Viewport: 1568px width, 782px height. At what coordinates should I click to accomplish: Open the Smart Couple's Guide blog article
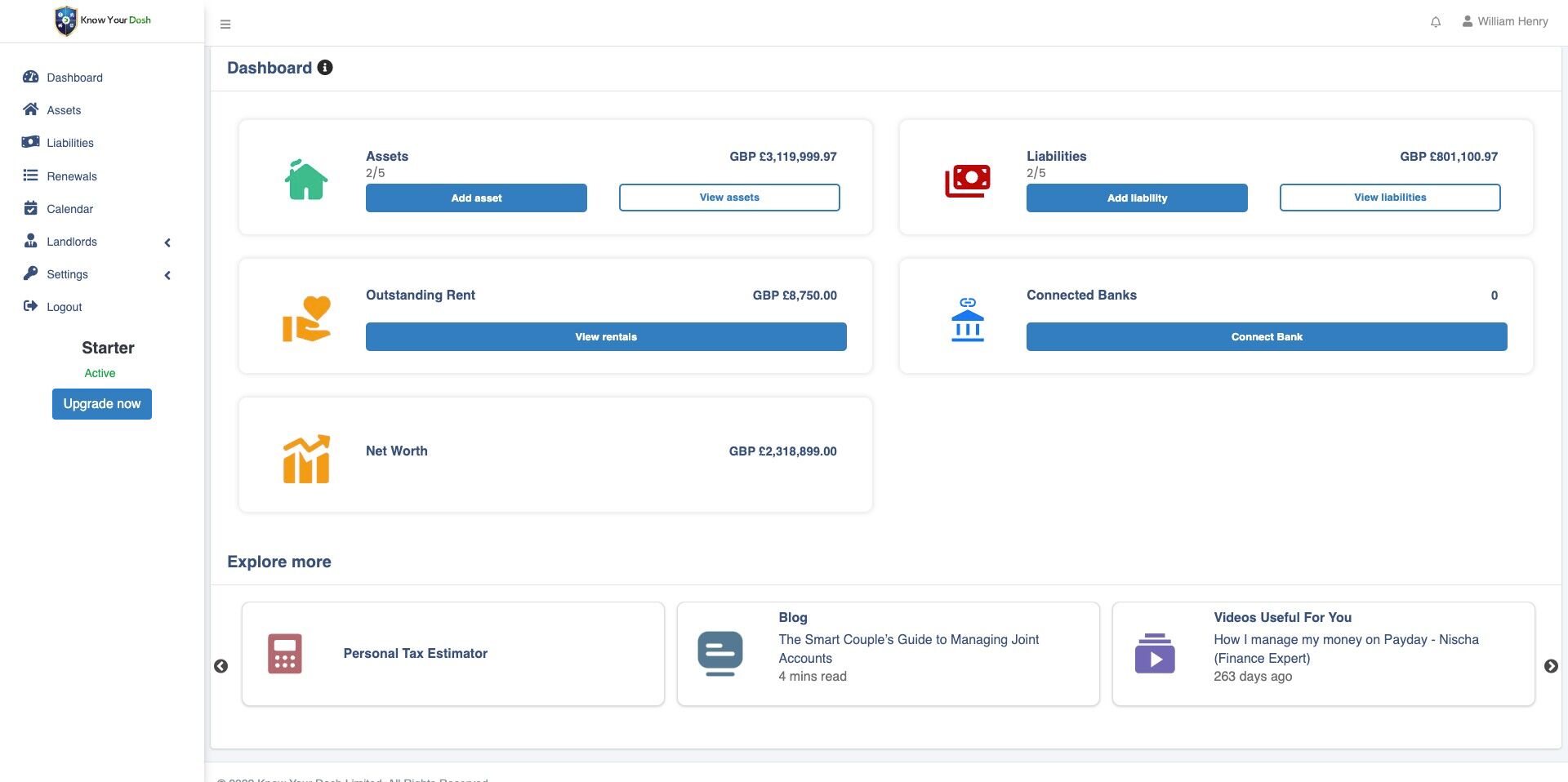coord(909,649)
